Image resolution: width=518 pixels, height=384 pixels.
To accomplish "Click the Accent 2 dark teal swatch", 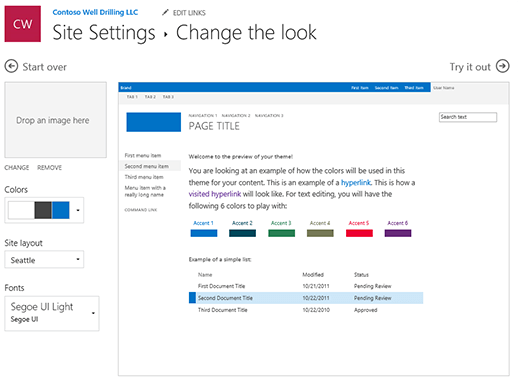I will click(242, 233).
